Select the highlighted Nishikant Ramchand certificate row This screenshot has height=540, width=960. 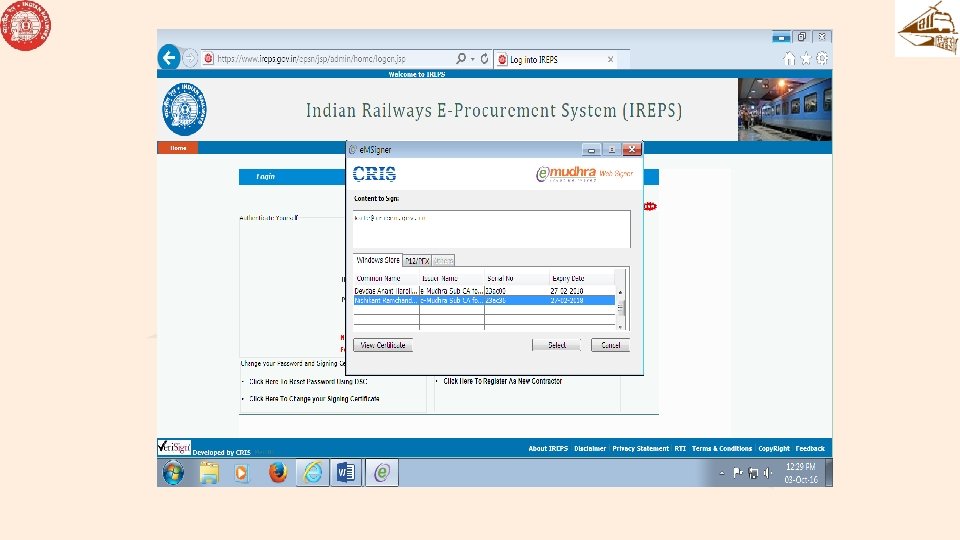coord(484,301)
